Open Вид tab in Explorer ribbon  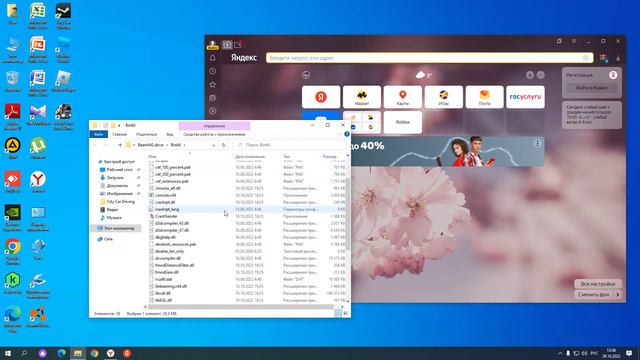tap(169, 134)
